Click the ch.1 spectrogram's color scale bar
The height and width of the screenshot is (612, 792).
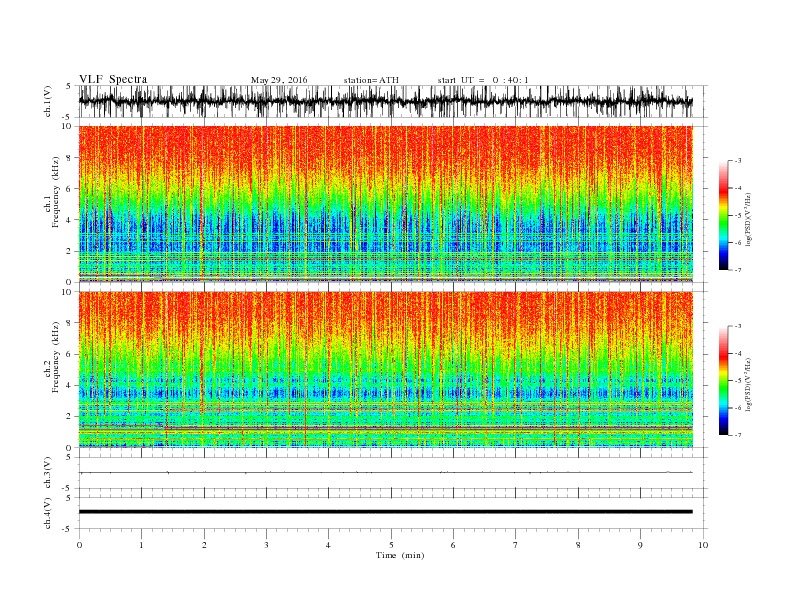[723, 215]
